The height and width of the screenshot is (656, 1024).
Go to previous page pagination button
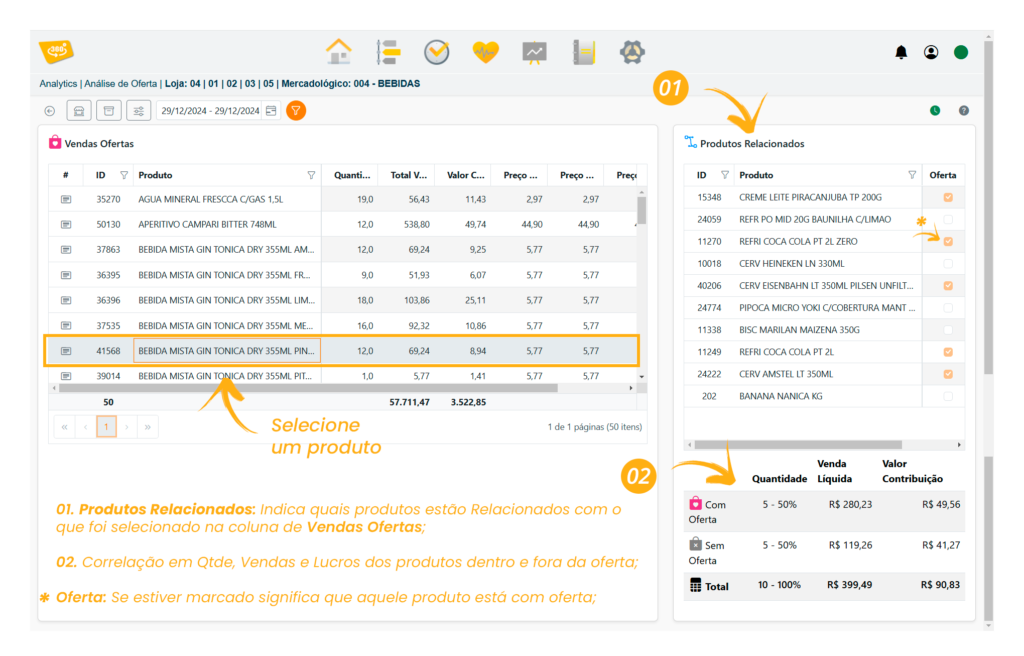tap(85, 427)
